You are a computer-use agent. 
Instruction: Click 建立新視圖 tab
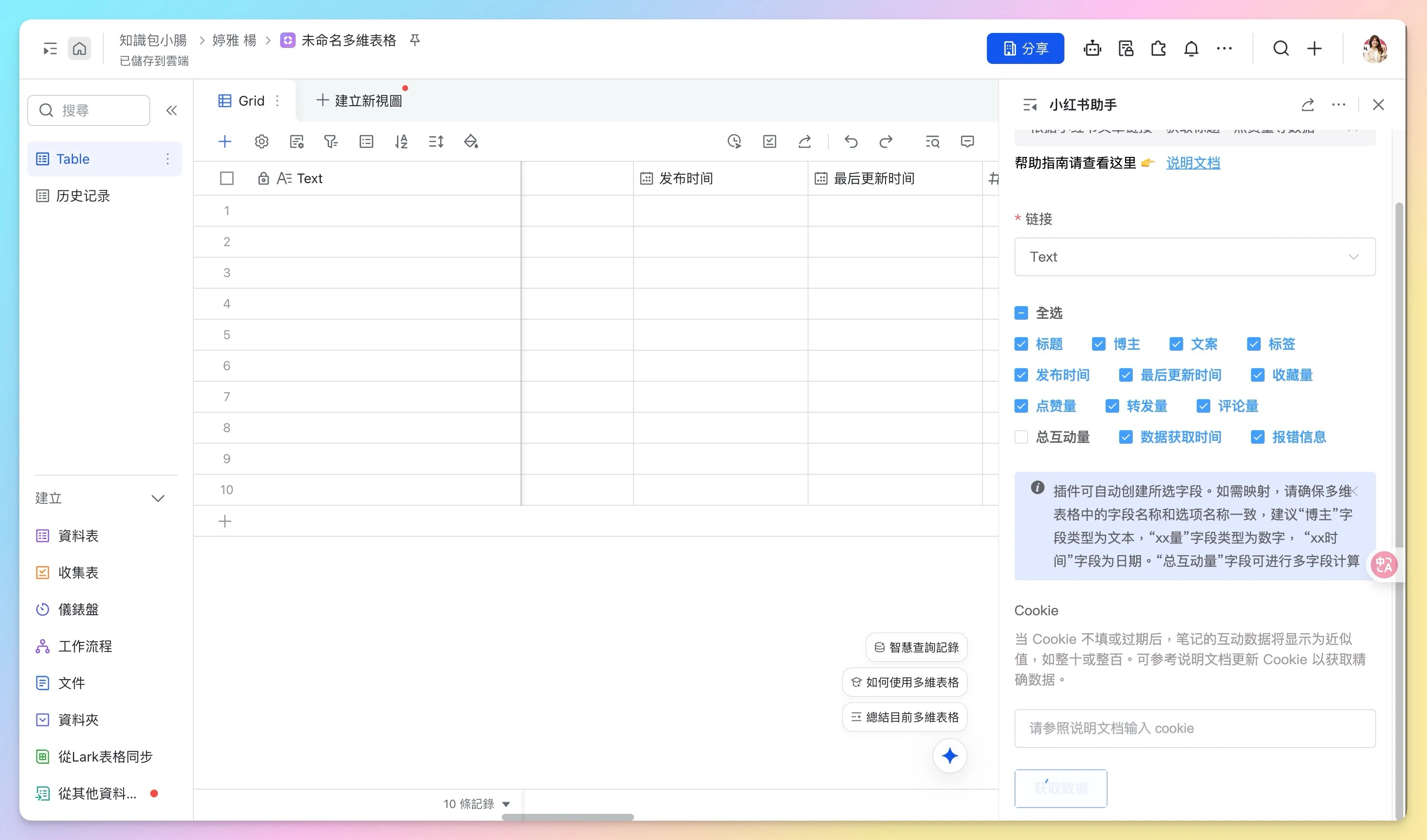360,101
